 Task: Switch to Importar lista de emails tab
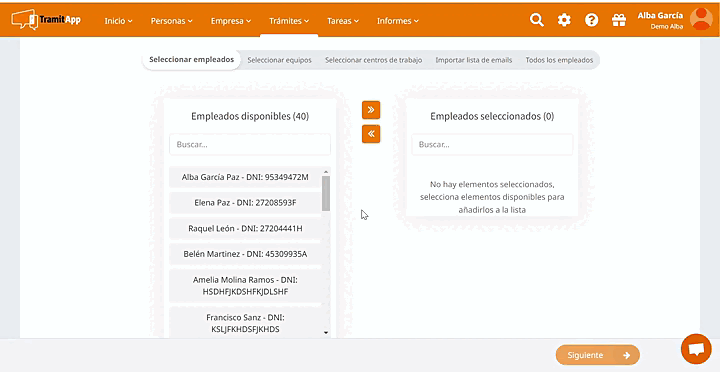tap(473, 60)
